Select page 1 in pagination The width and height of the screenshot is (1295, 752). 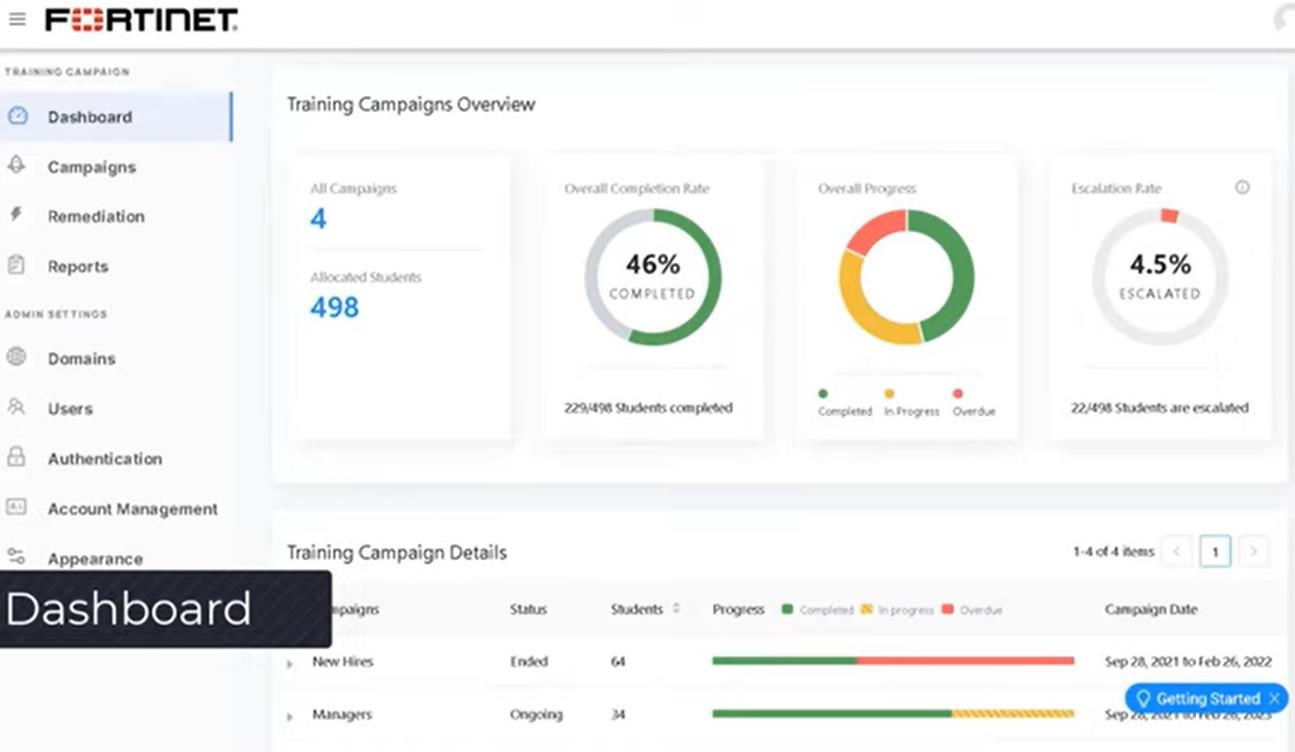(1215, 551)
